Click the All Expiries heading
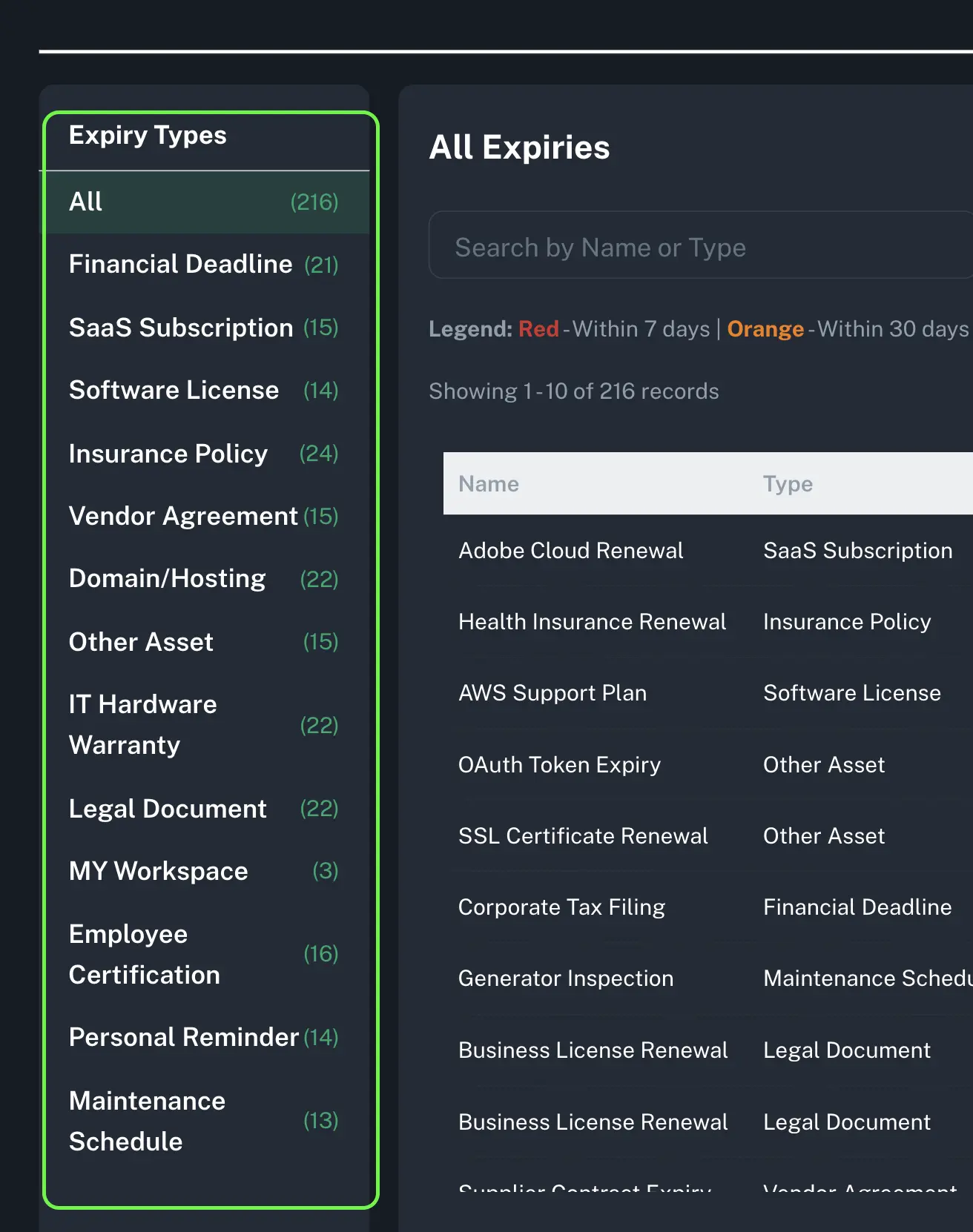Image resolution: width=973 pixels, height=1232 pixels. [x=520, y=148]
